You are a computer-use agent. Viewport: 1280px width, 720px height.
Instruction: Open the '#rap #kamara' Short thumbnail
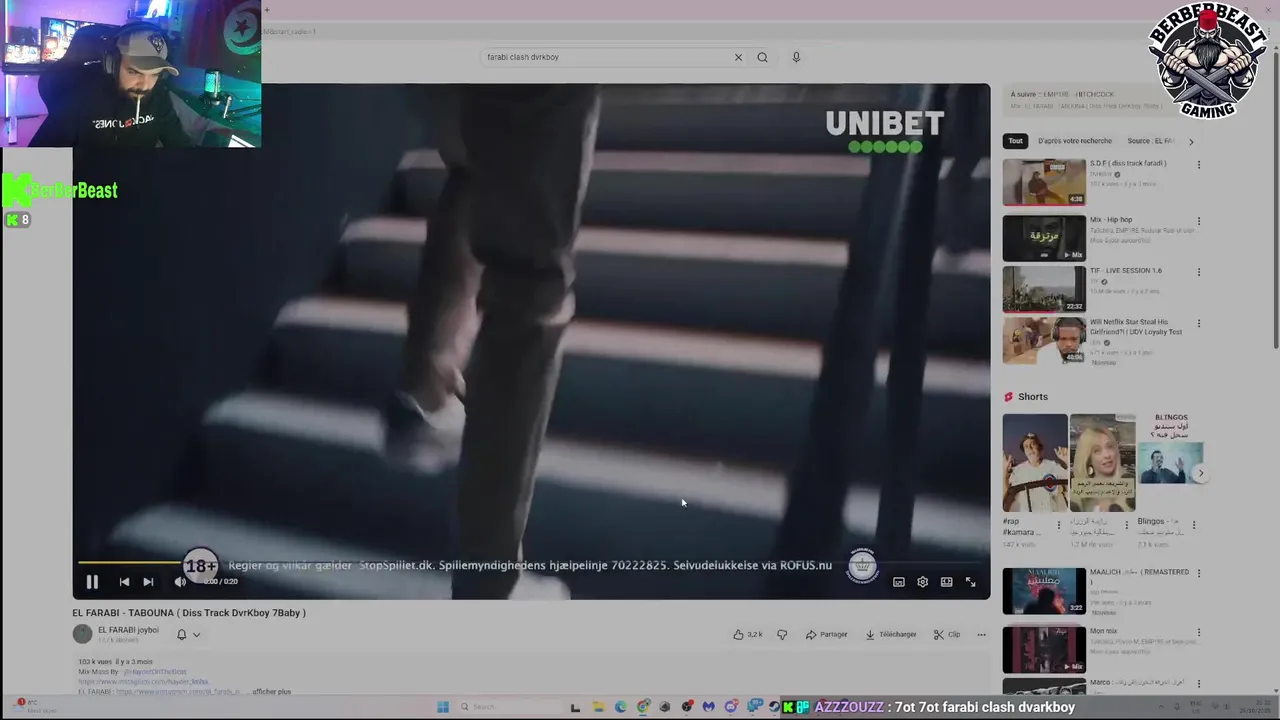point(1035,463)
